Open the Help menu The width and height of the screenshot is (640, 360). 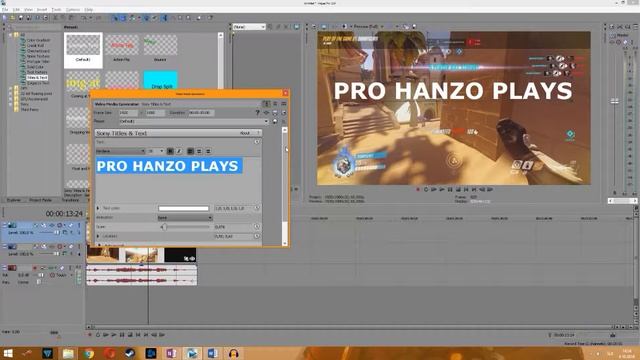click(89, 9)
